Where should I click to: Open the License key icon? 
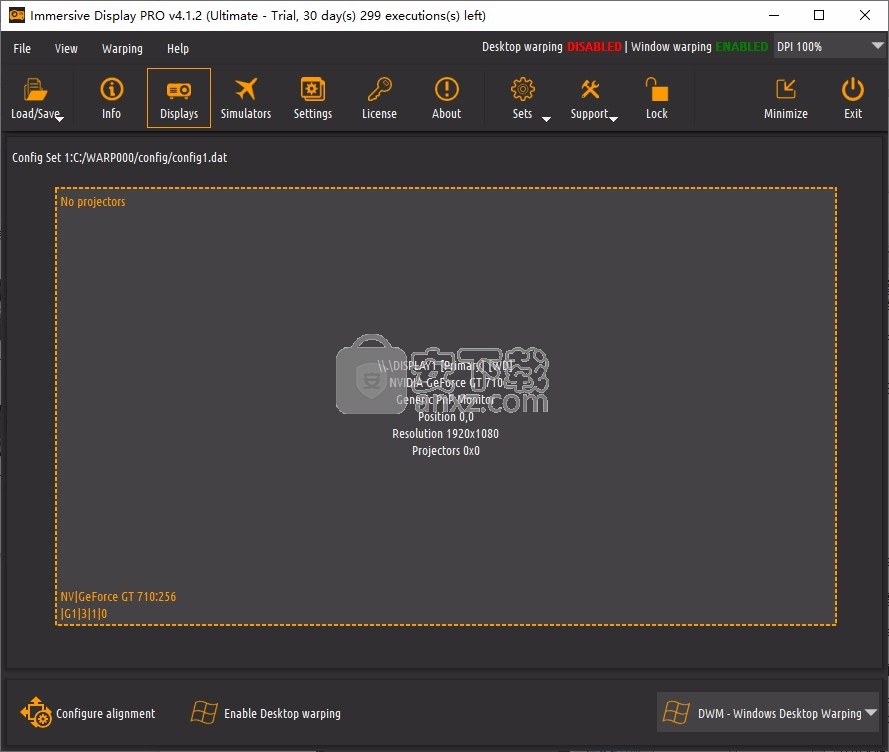click(x=379, y=89)
